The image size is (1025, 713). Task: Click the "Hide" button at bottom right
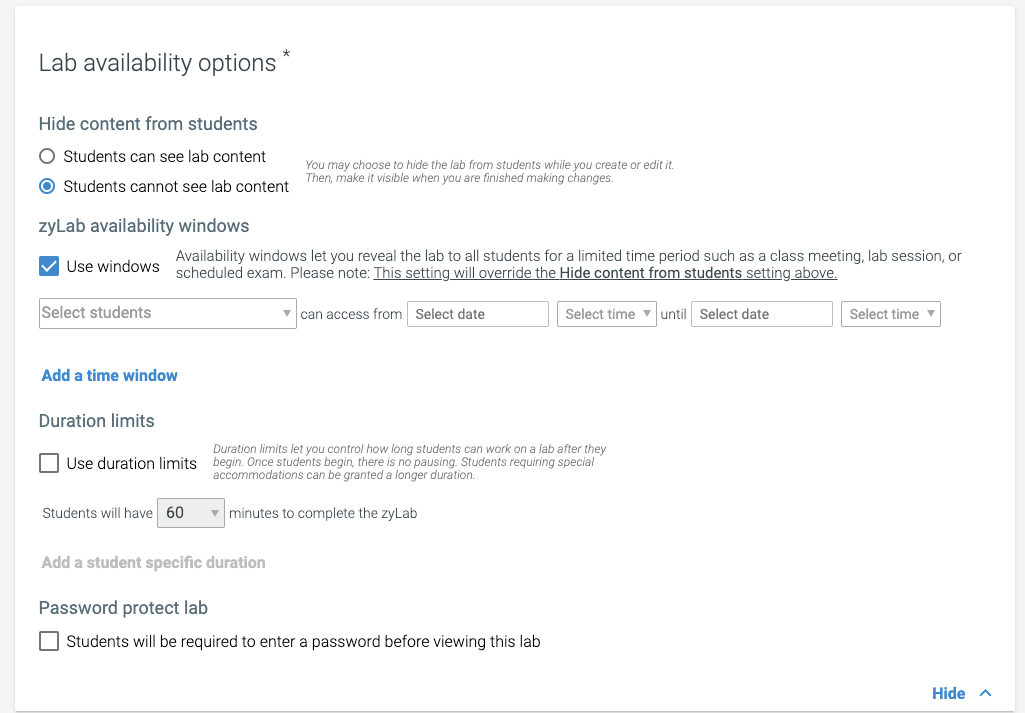pyautogui.click(x=946, y=692)
